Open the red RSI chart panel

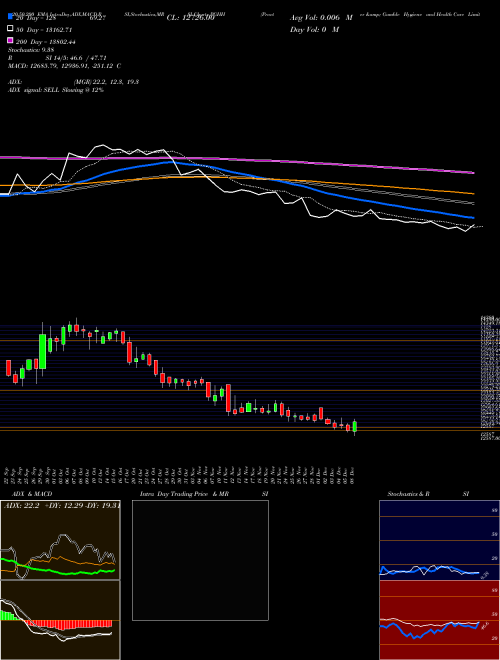pyautogui.click(x=439, y=620)
